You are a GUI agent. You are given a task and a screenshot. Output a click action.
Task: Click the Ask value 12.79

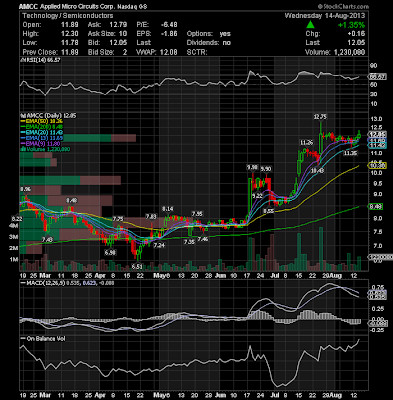click(x=118, y=25)
